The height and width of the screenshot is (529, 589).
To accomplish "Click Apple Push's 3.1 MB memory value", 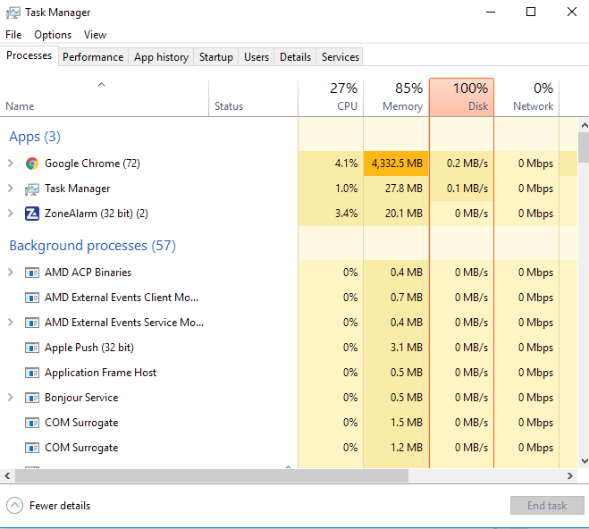I will pos(406,348).
